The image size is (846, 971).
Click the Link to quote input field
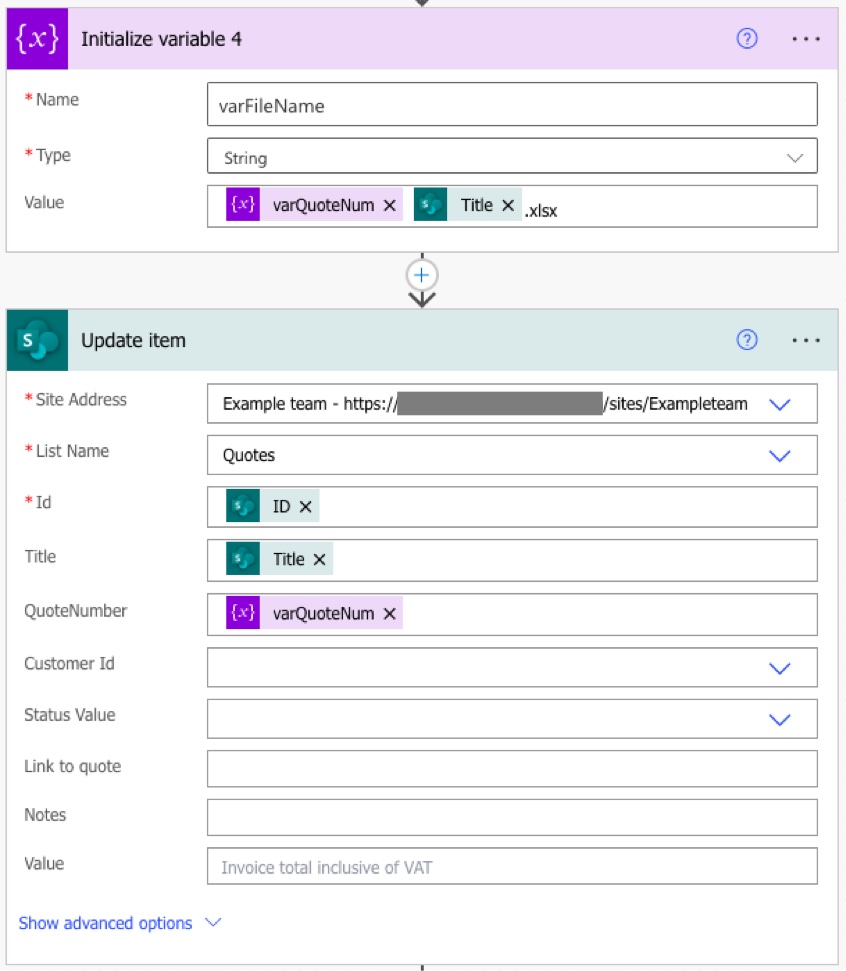[x=511, y=768]
